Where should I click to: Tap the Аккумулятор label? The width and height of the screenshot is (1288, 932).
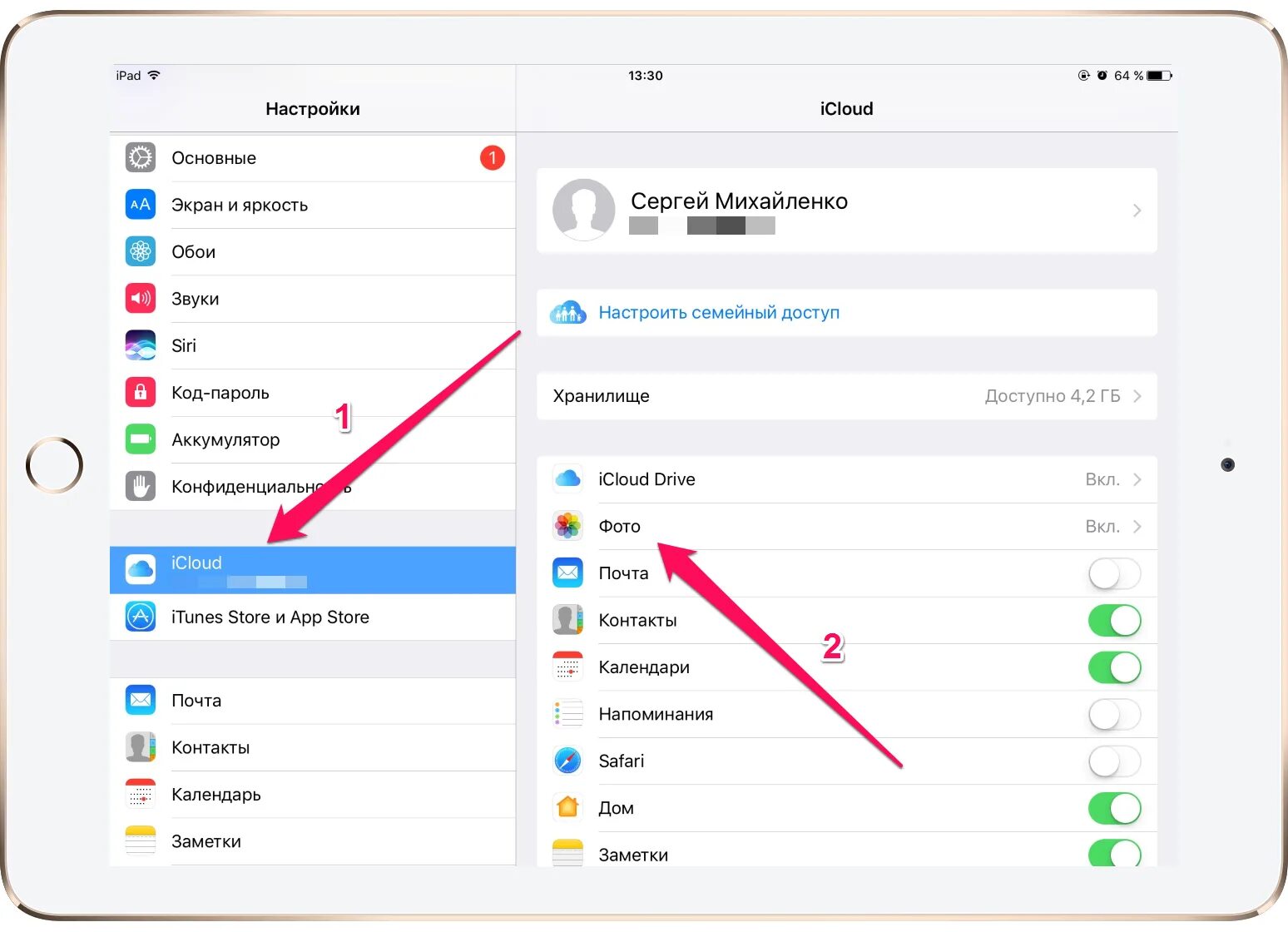225,439
